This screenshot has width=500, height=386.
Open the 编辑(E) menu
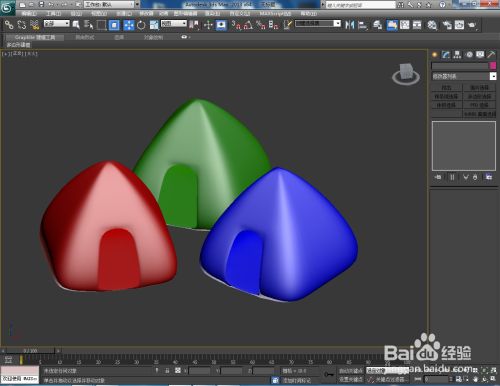(29, 14)
